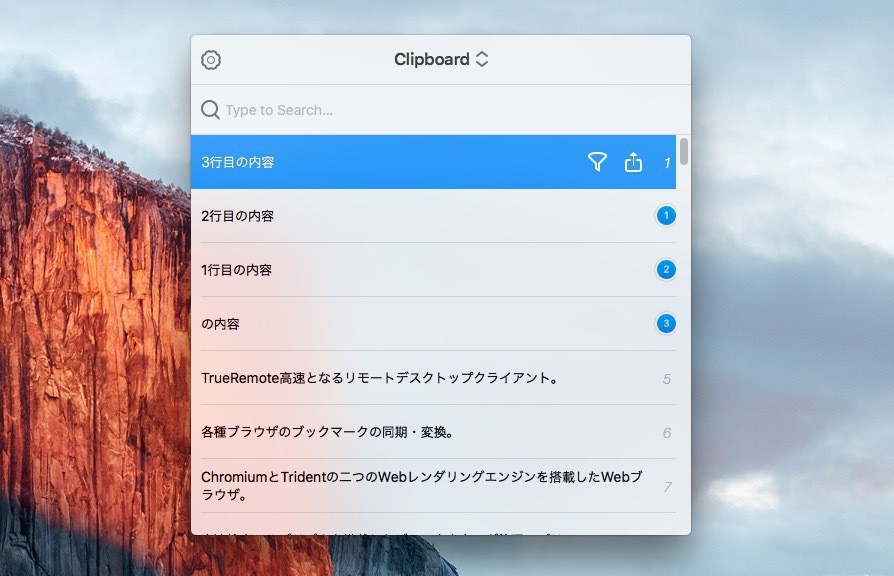Click the list scrollbar thumb
894x576 pixels.
pos(684,151)
